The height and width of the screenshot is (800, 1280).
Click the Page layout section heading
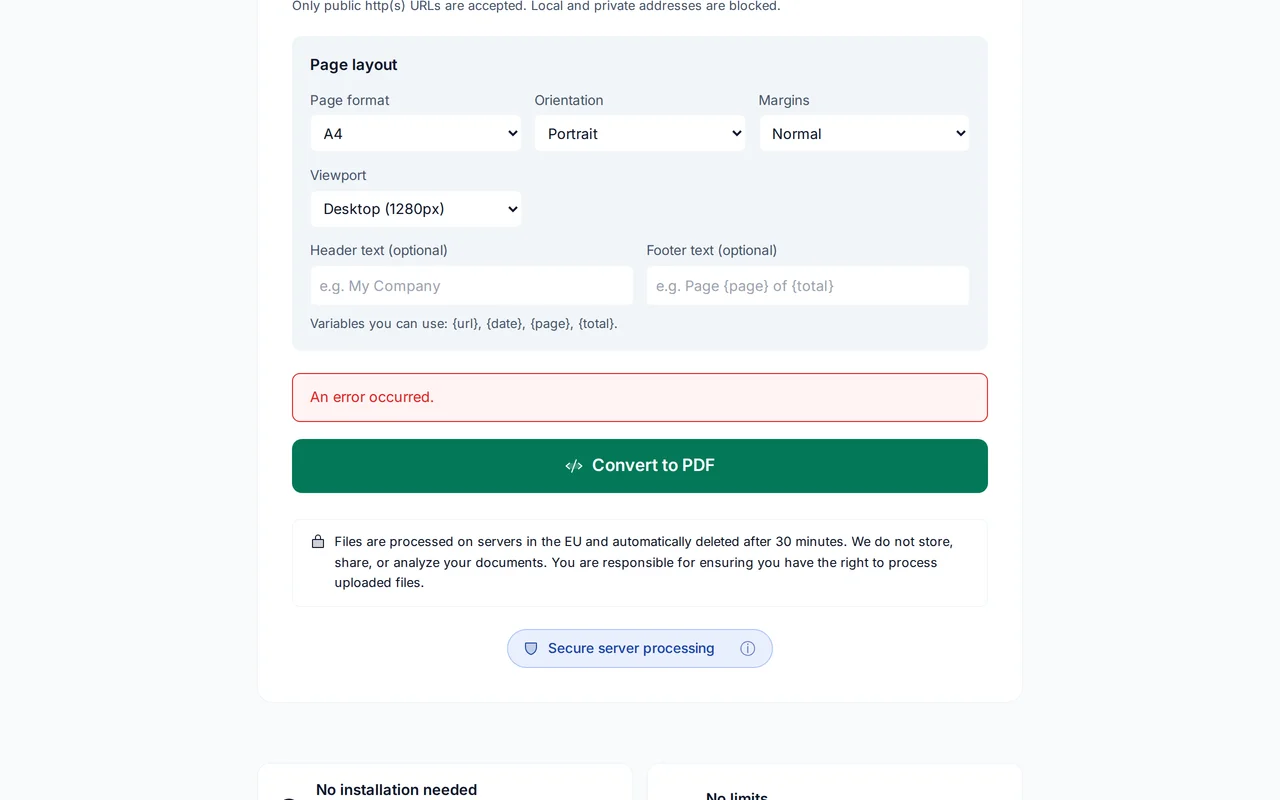(353, 64)
